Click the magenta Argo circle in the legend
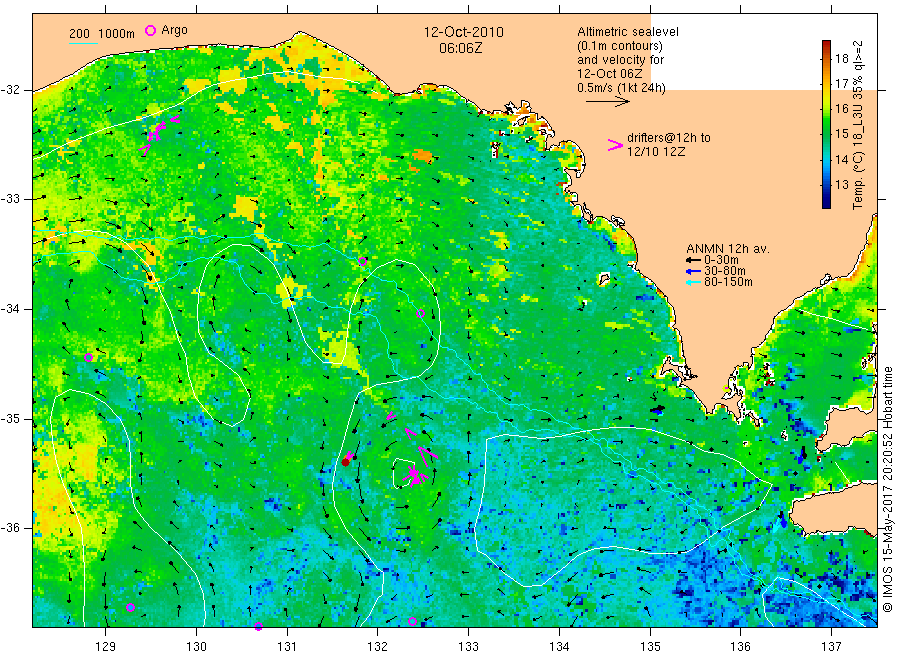900x660 pixels. coord(150,30)
